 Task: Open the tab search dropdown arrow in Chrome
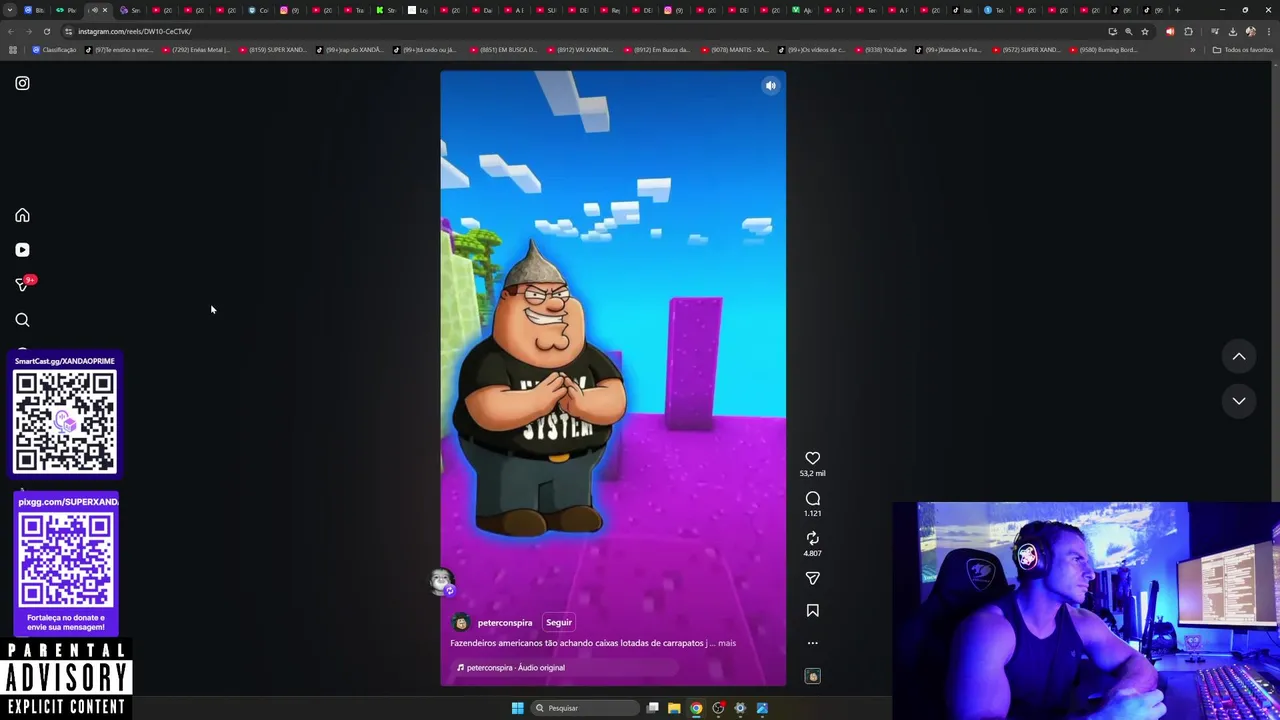[9, 10]
